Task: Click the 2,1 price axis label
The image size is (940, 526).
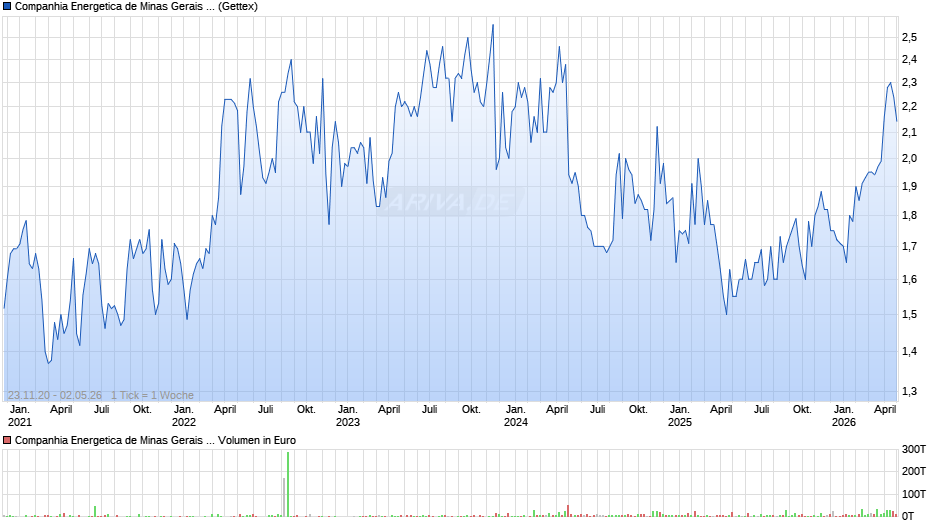Action: pos(909,133)
